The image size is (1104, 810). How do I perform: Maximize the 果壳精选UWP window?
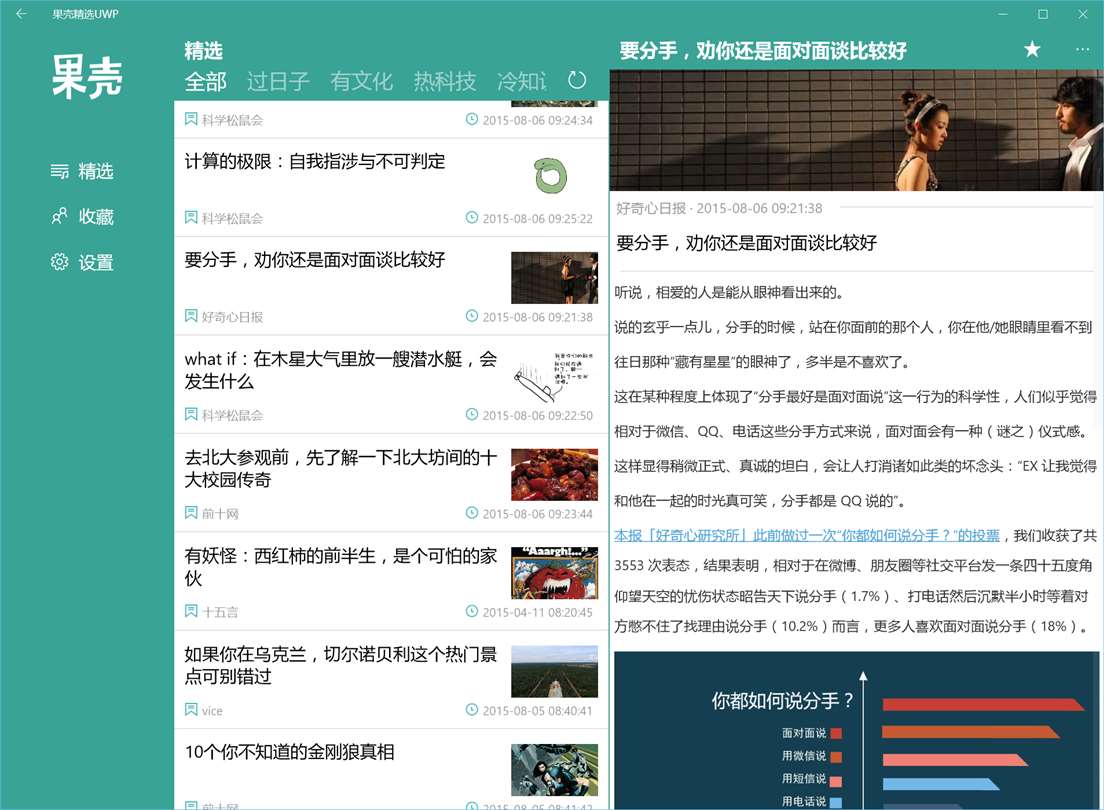pos(1043,13)
